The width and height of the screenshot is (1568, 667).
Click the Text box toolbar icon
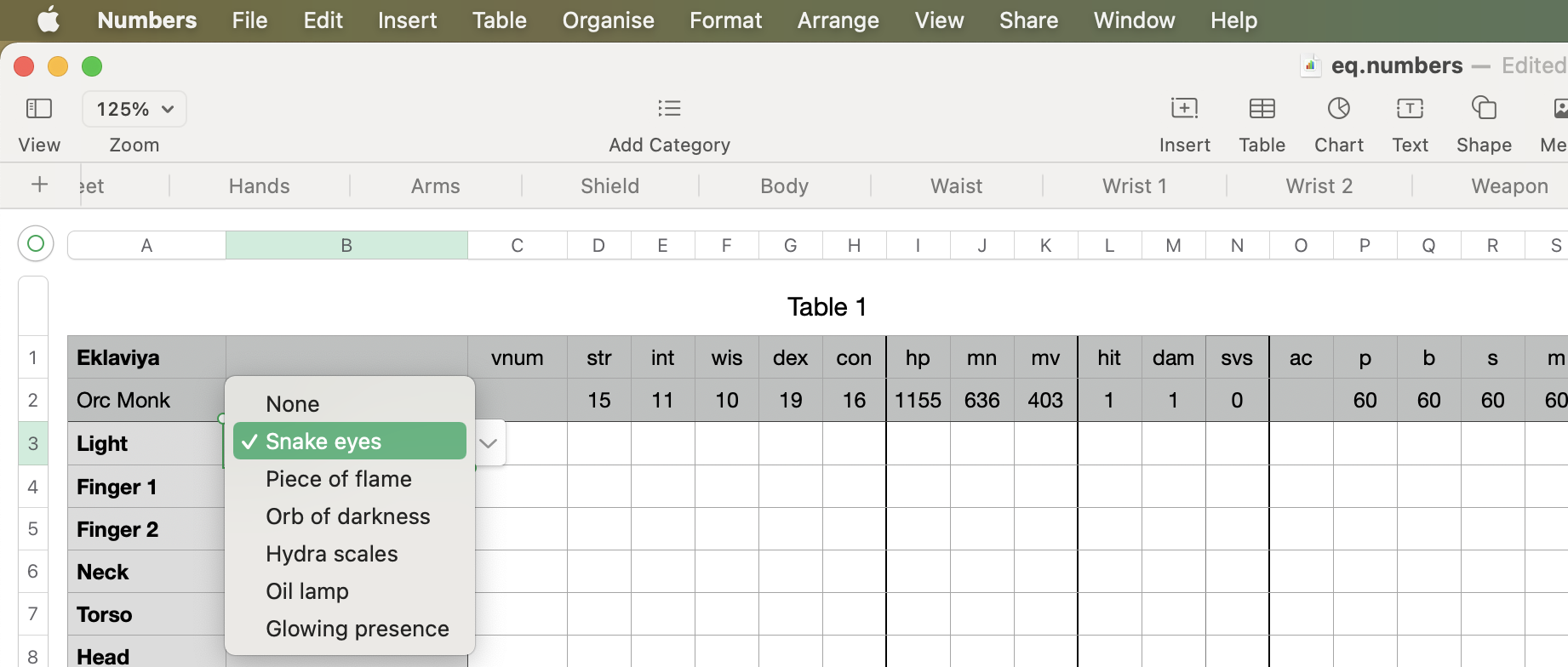tap(1410, 109)
